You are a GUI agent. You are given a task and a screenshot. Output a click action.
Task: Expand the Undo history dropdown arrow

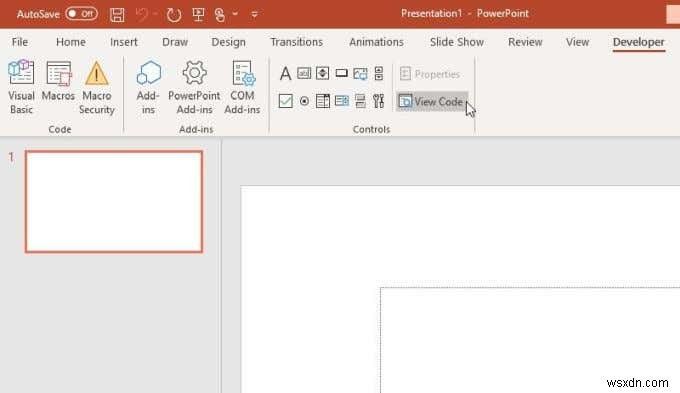tap(155, 14)
